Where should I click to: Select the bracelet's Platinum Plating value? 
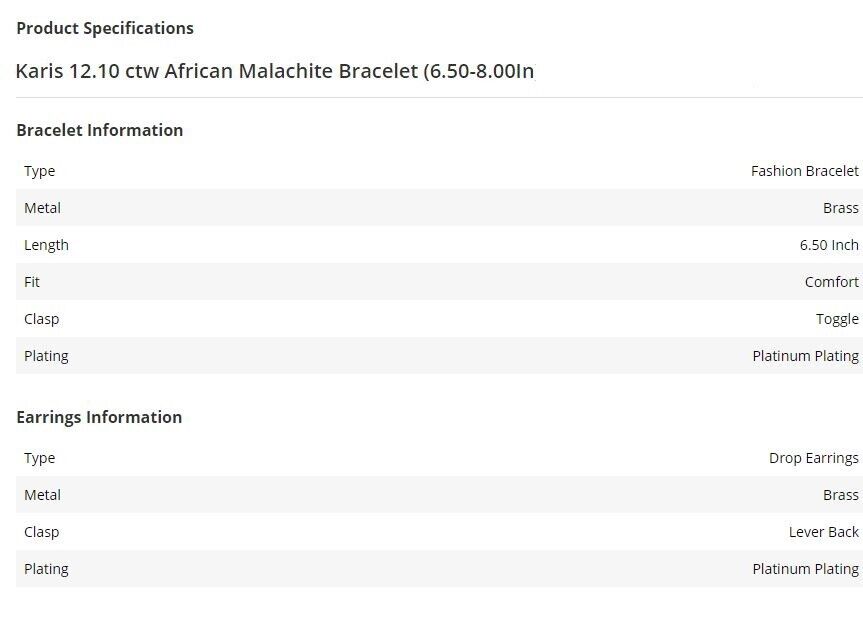coord(805,356)
